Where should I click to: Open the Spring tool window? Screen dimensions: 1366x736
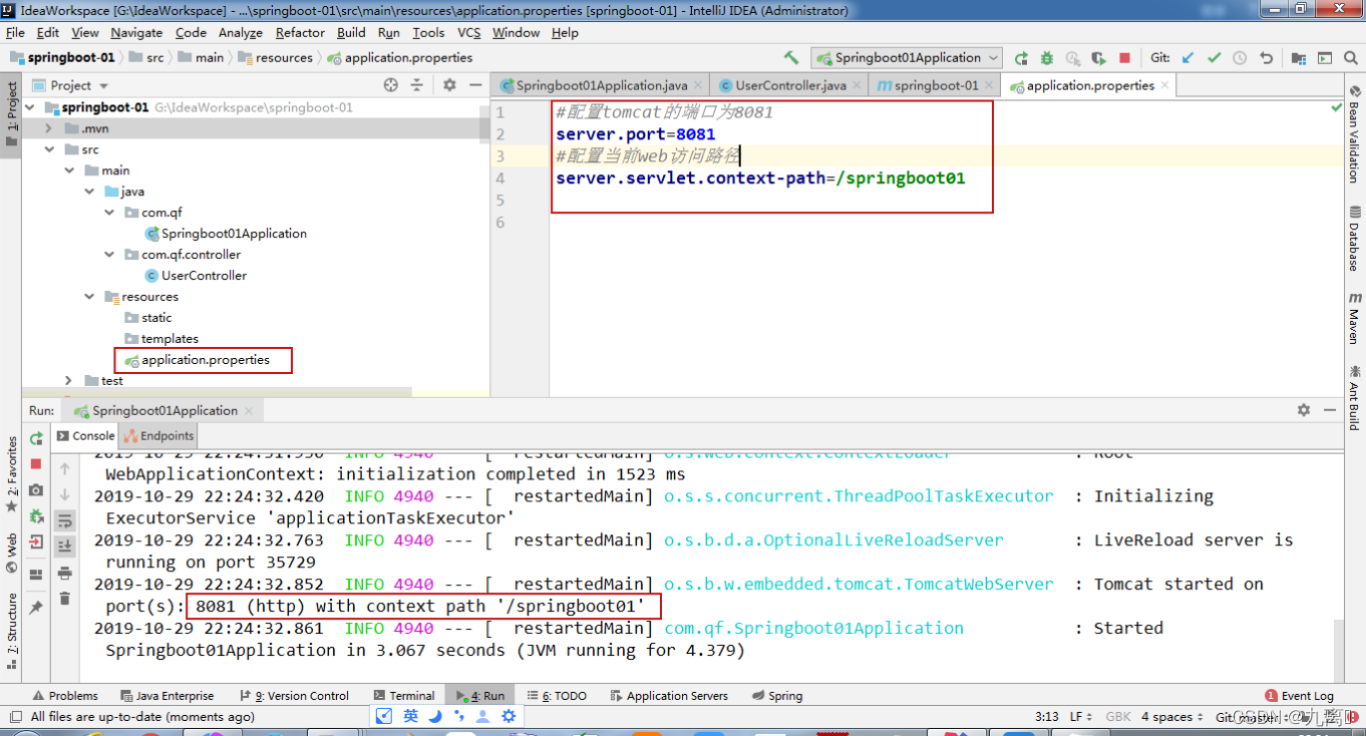[x=777, y=695]
